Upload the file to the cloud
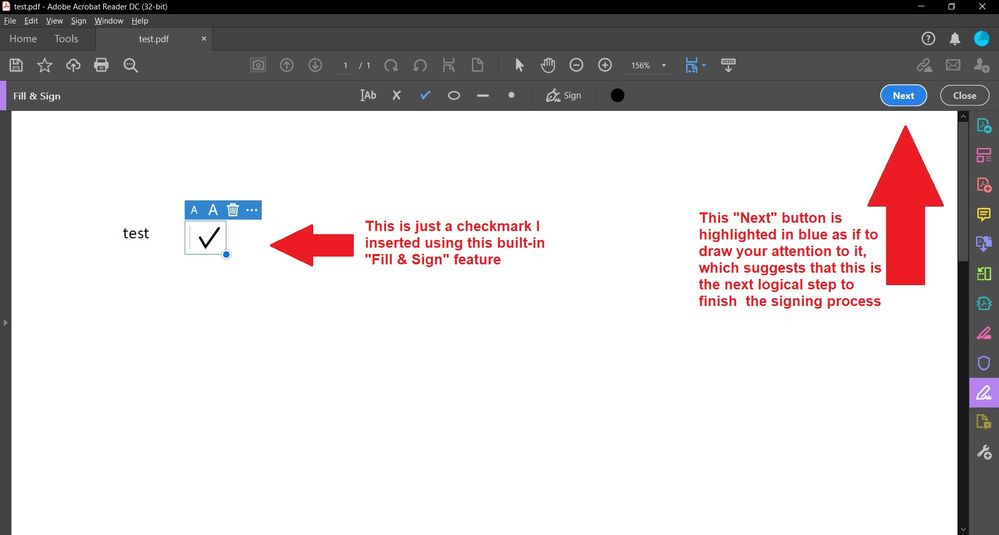 [73, 65]
